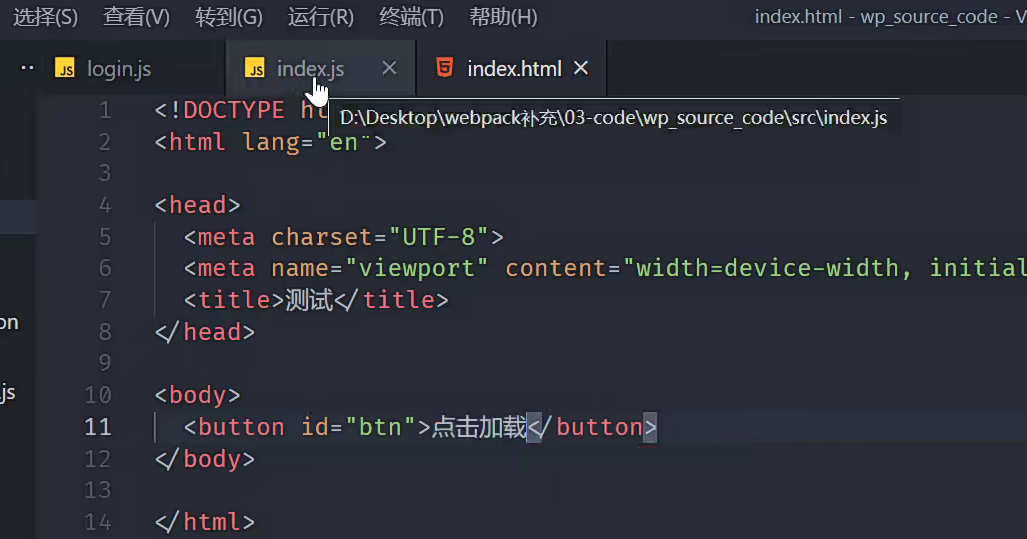Click line number 11 in the gutter
Screen dimensions: 1027x539
98,427
